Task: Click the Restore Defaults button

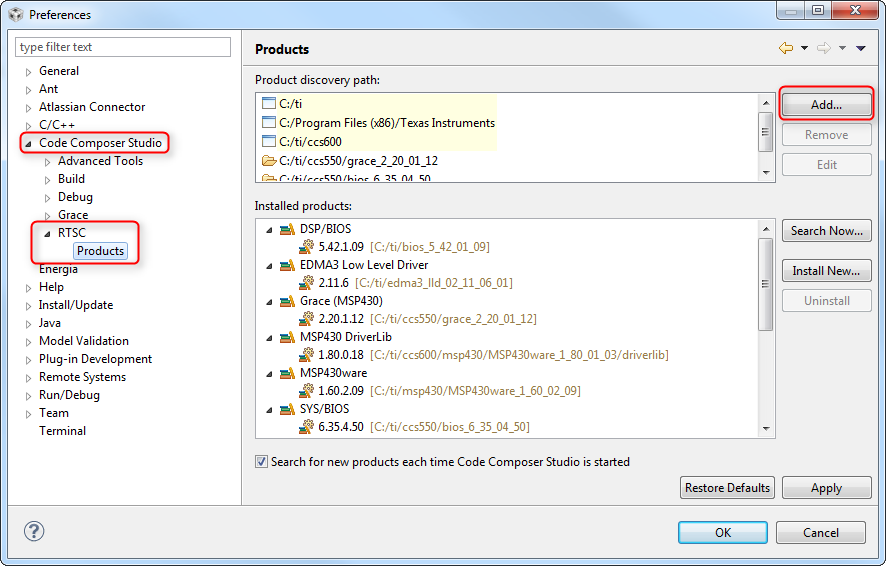Action: tap(727, 487)
